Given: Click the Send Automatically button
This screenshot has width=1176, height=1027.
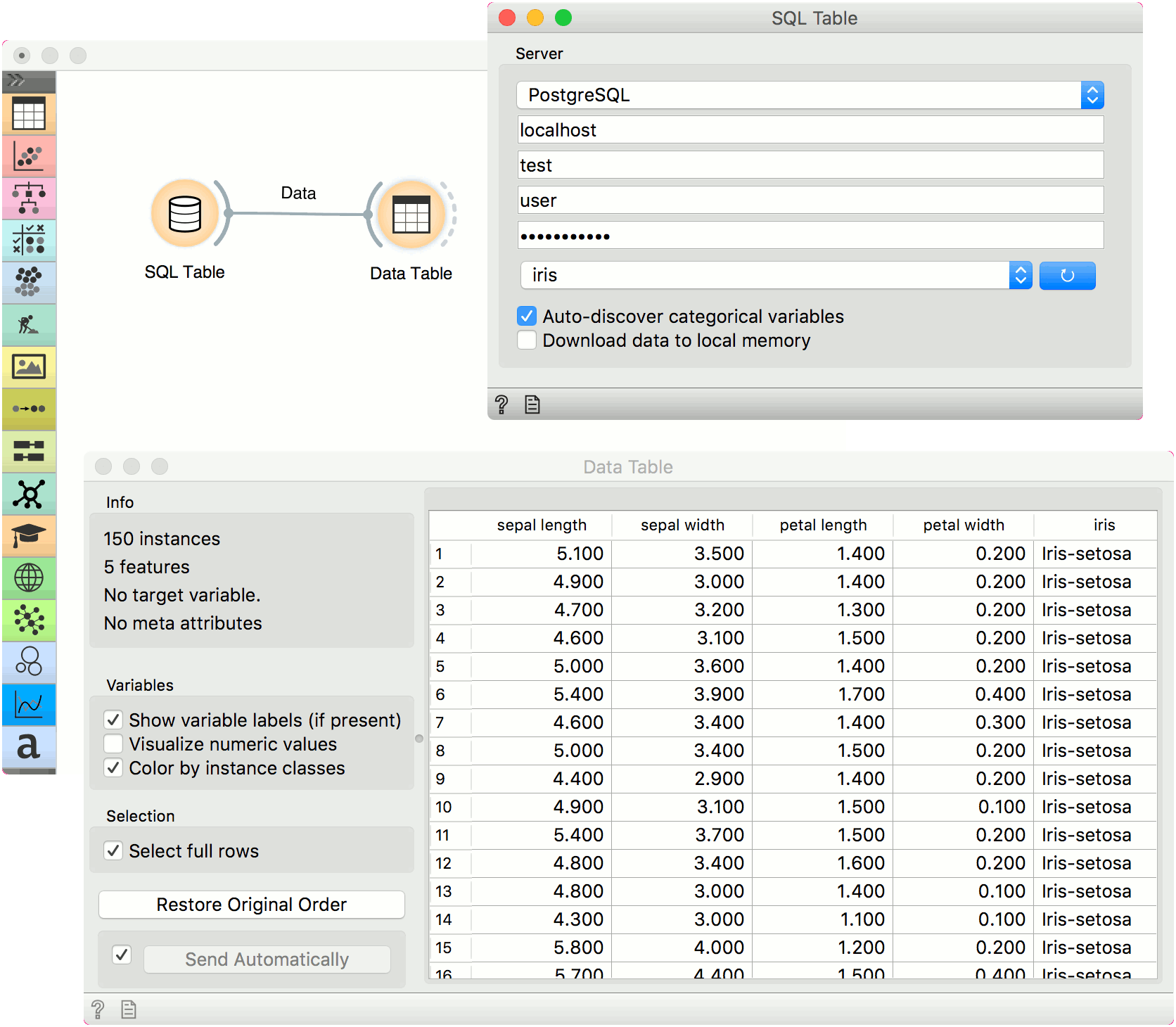Looking at the screenshot, I should point(267,959).
